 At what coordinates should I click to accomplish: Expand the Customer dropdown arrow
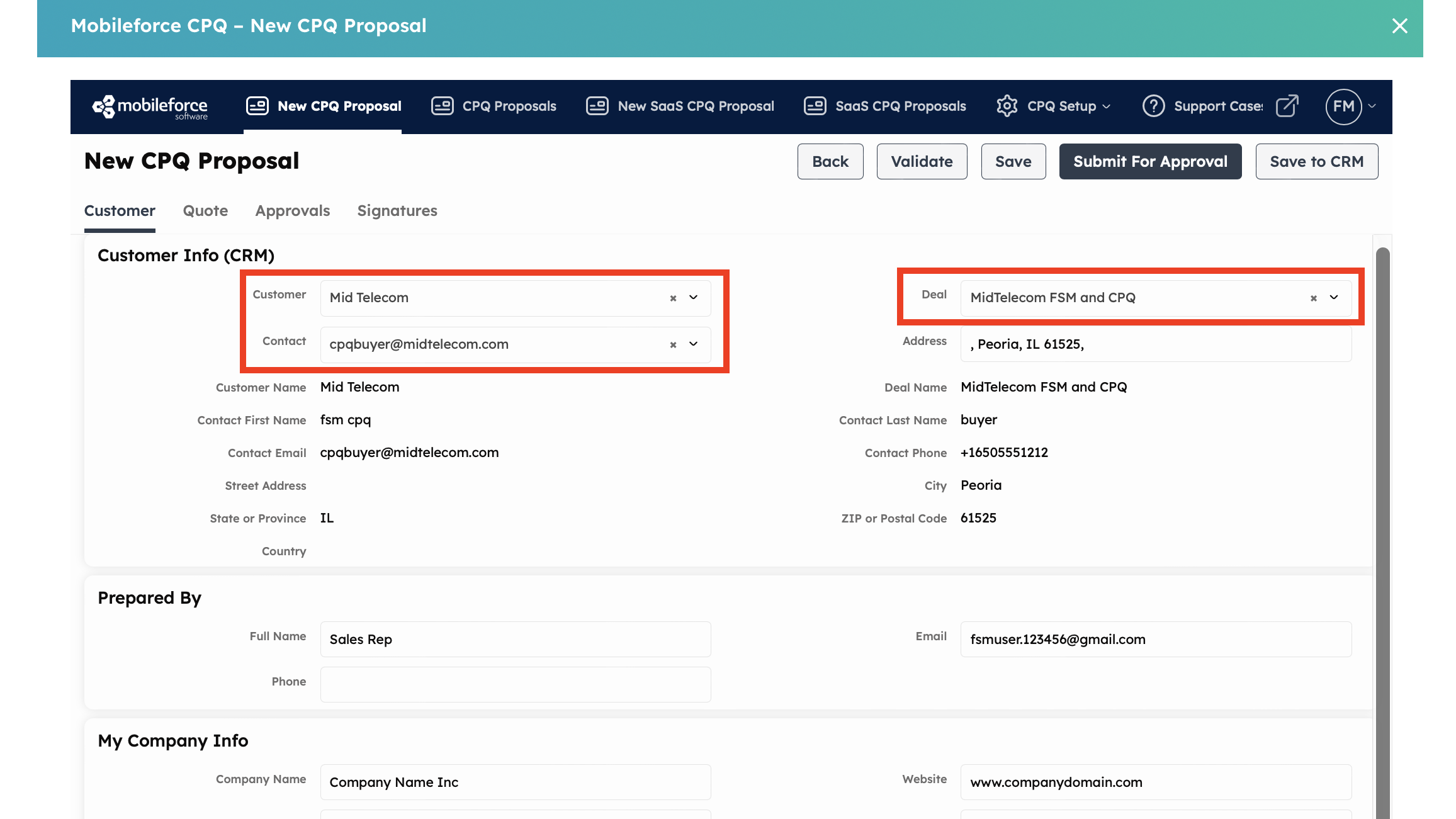pos(693,297)
